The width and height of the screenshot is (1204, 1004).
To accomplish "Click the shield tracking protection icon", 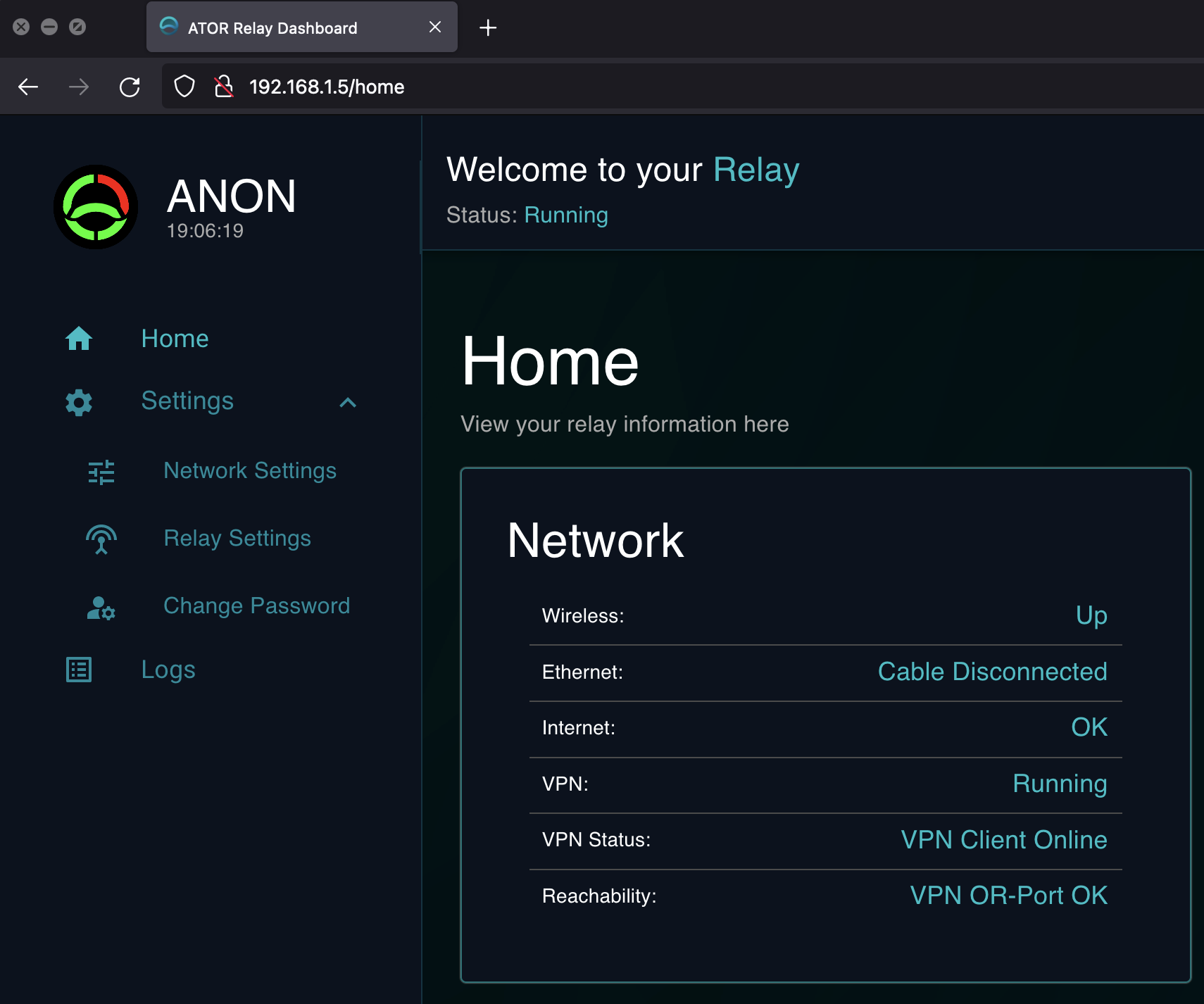I will [184, 87].
